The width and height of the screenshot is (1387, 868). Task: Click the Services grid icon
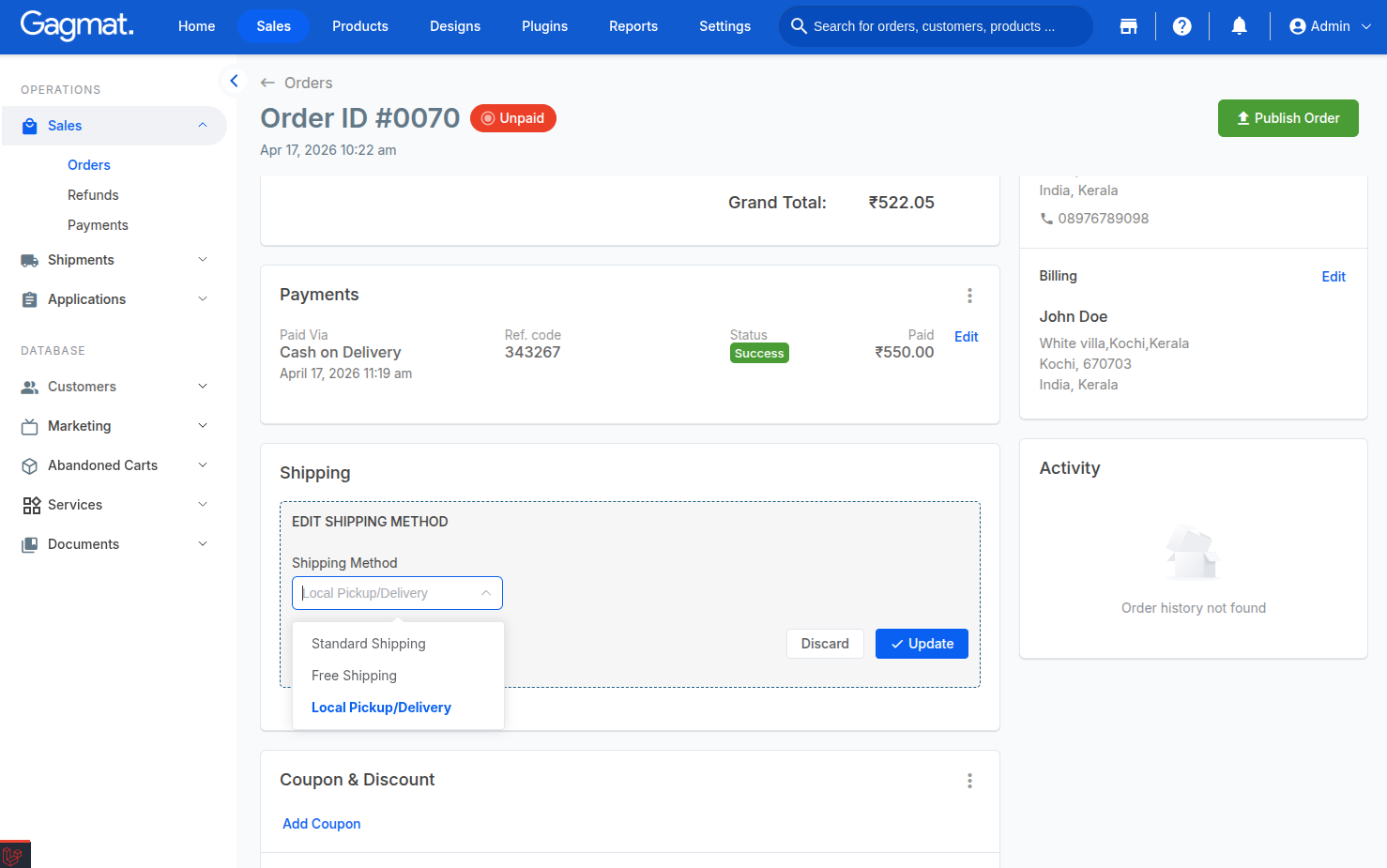click(x=31, y=505)
